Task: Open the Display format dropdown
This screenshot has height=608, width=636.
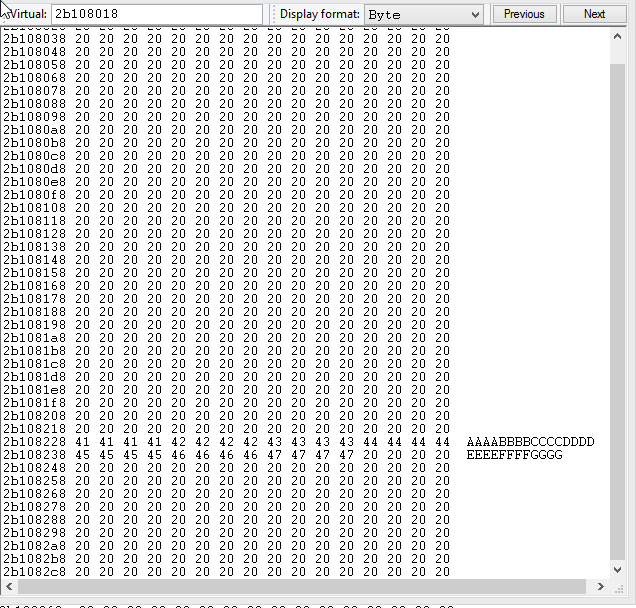Action: 422,14
